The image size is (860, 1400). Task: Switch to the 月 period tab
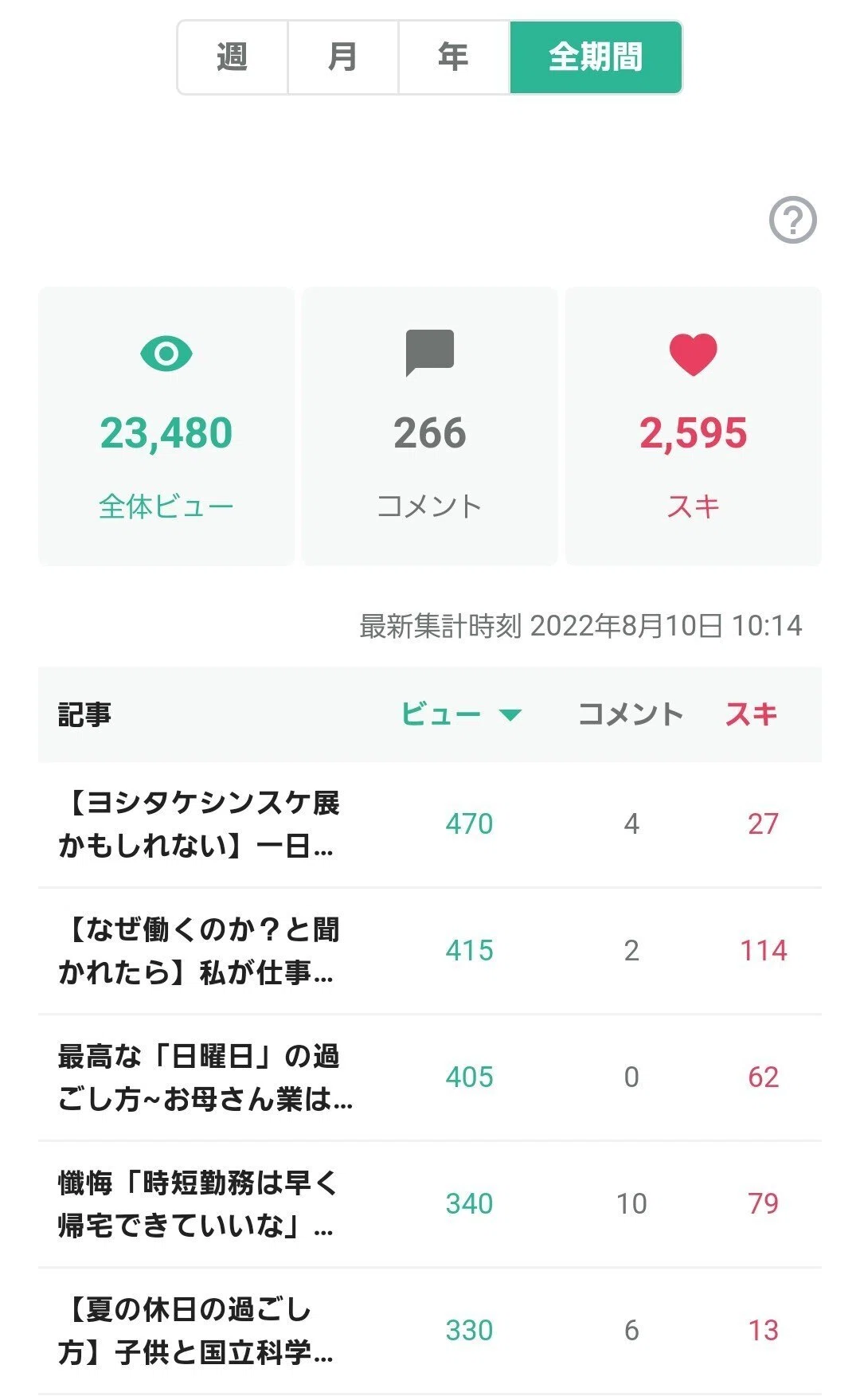[343, 57]
